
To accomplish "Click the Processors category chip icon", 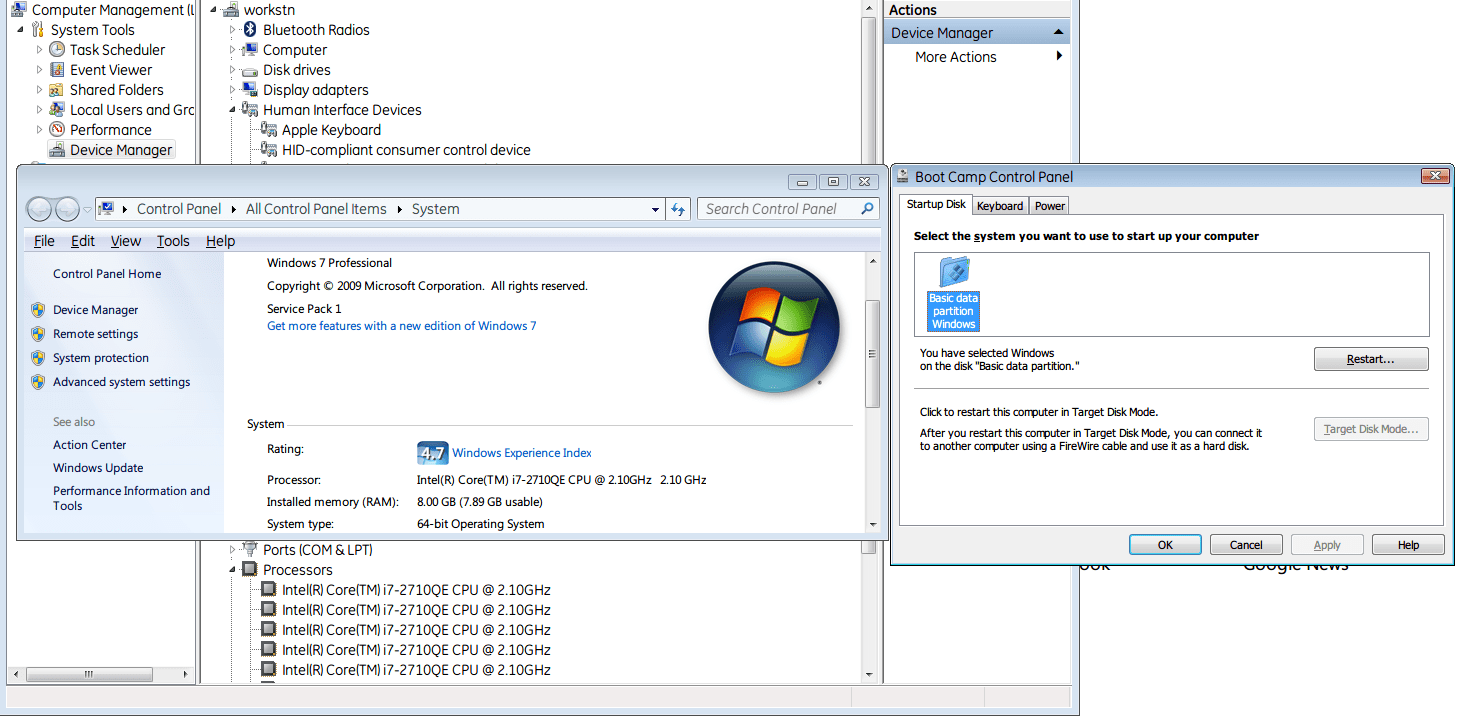I will pos(250,570).
